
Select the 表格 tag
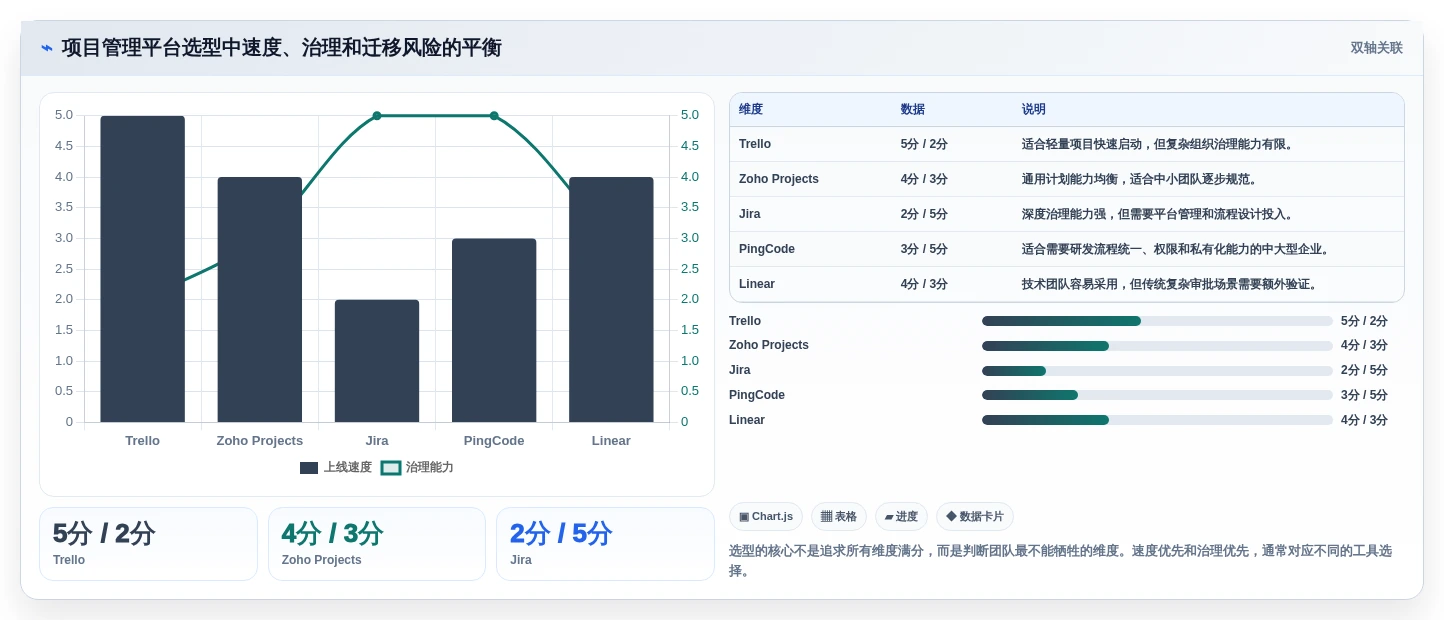pos(839,517)
